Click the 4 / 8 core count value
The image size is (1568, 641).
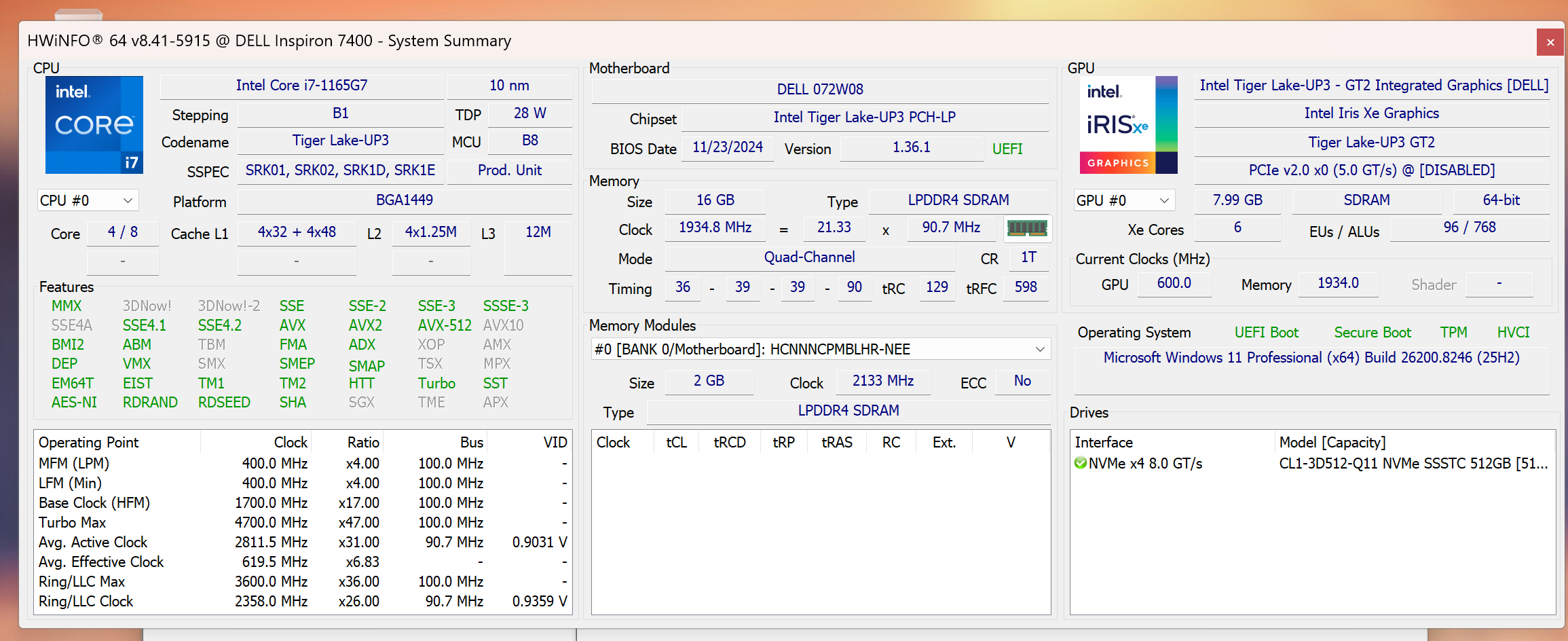point(123,232)
